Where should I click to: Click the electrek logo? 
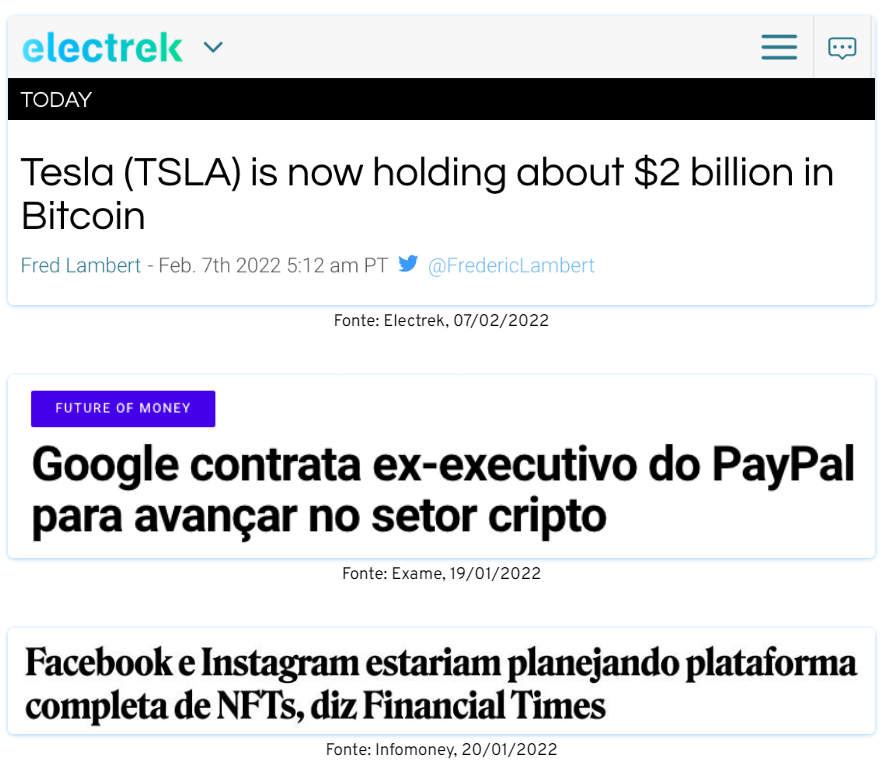103,47
